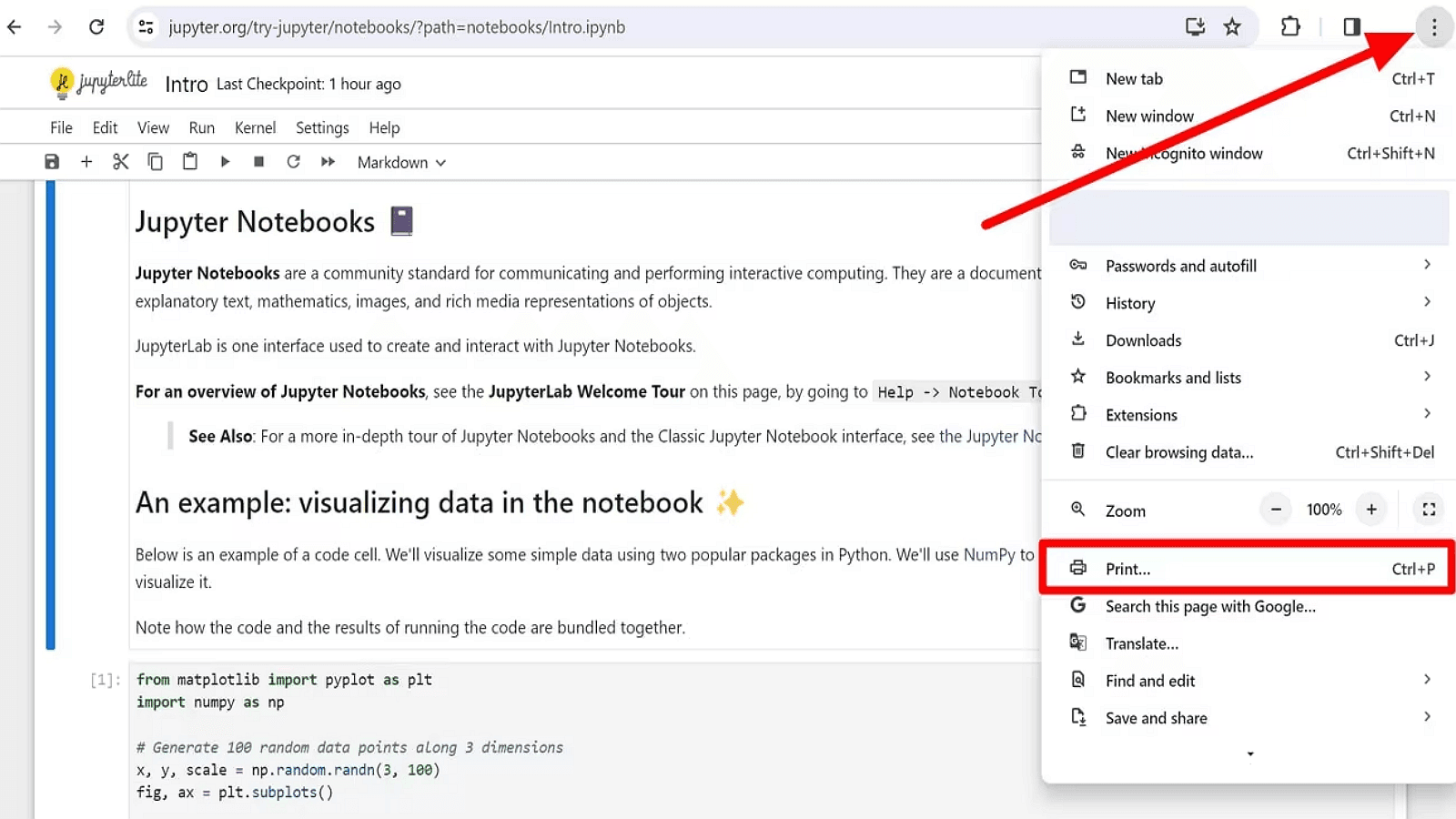Increase zoom with the plus button
Image resolution: width=1456 pixels, height=819 pixels.
[x=1371, y=510]
